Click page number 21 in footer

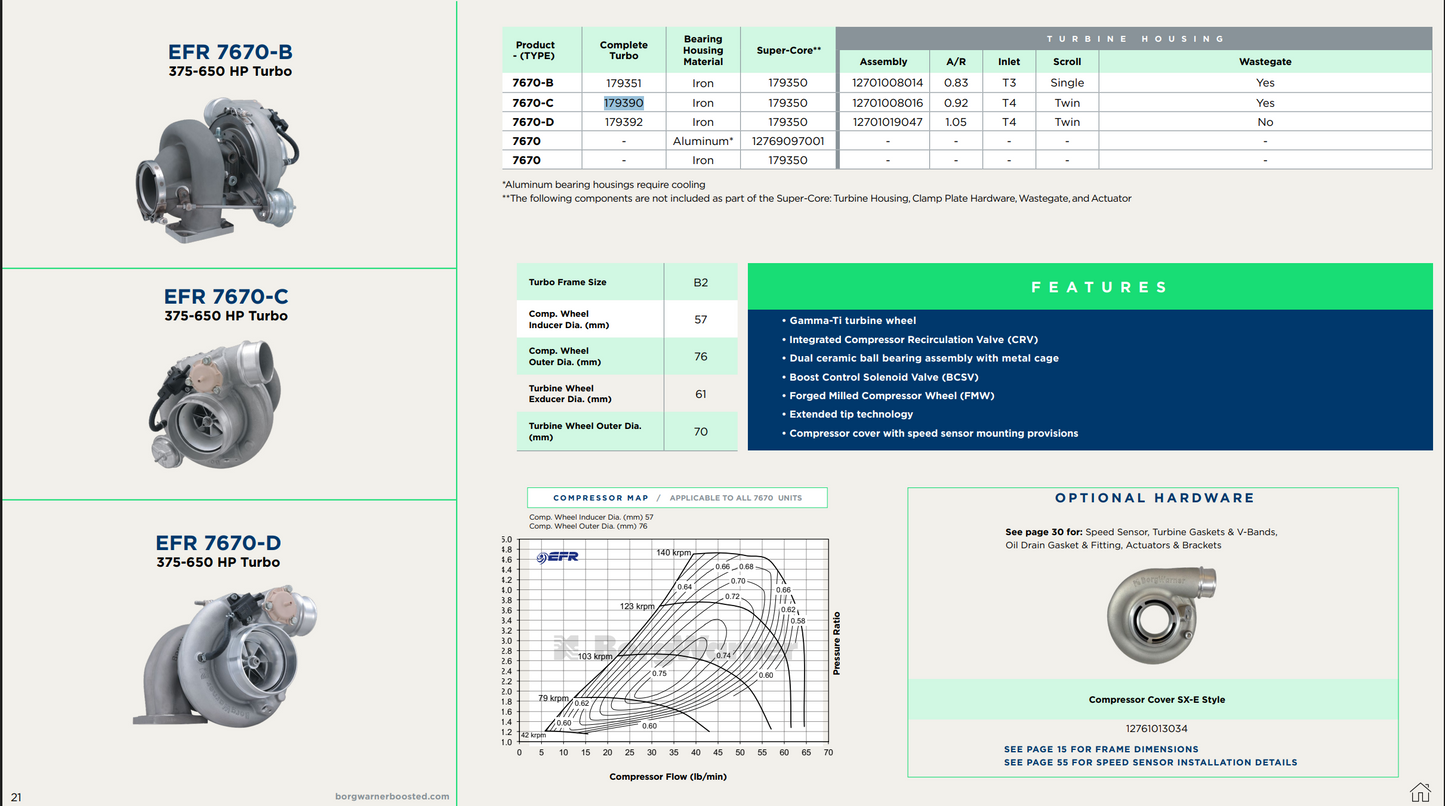[x=16, y=797]
